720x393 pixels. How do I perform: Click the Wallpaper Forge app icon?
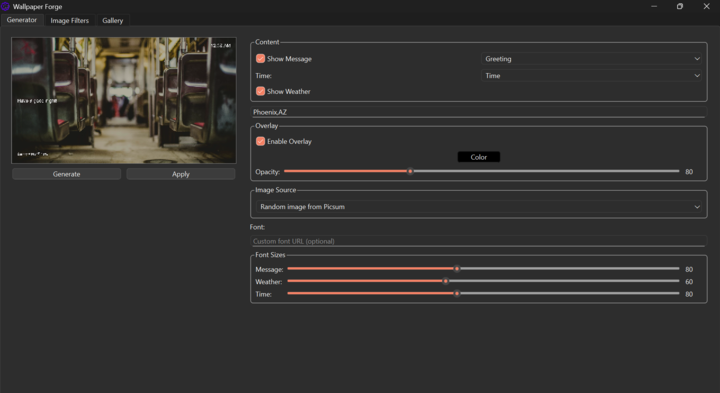coord(5,6)
